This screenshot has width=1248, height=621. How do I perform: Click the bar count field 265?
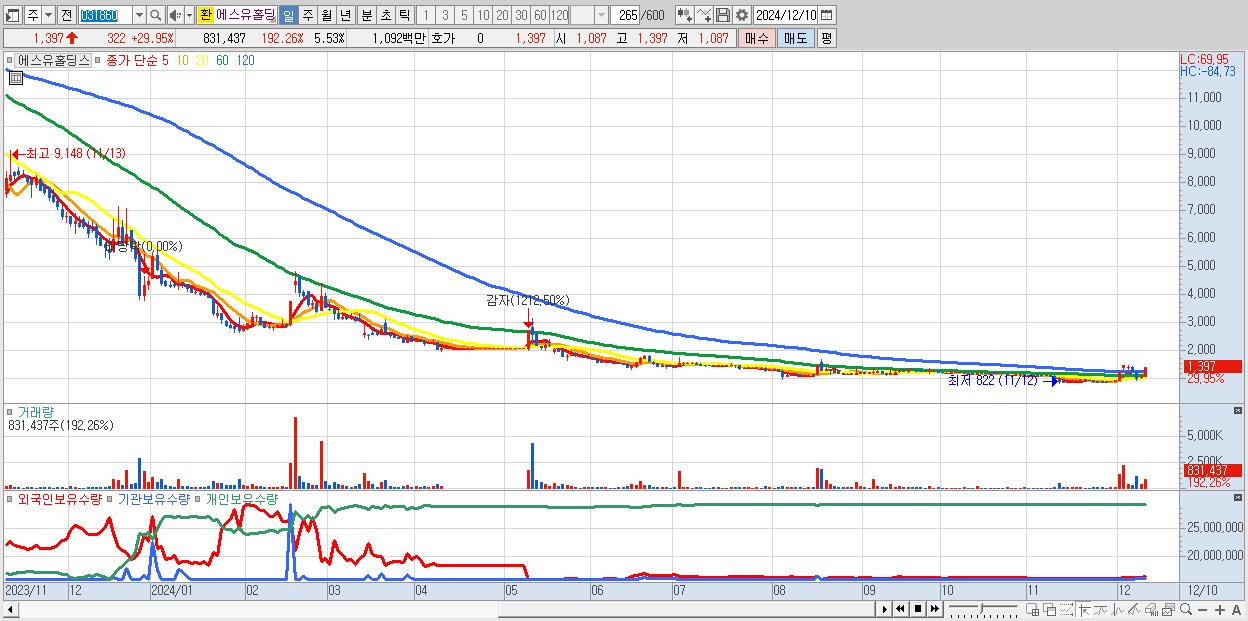point(626,15)
